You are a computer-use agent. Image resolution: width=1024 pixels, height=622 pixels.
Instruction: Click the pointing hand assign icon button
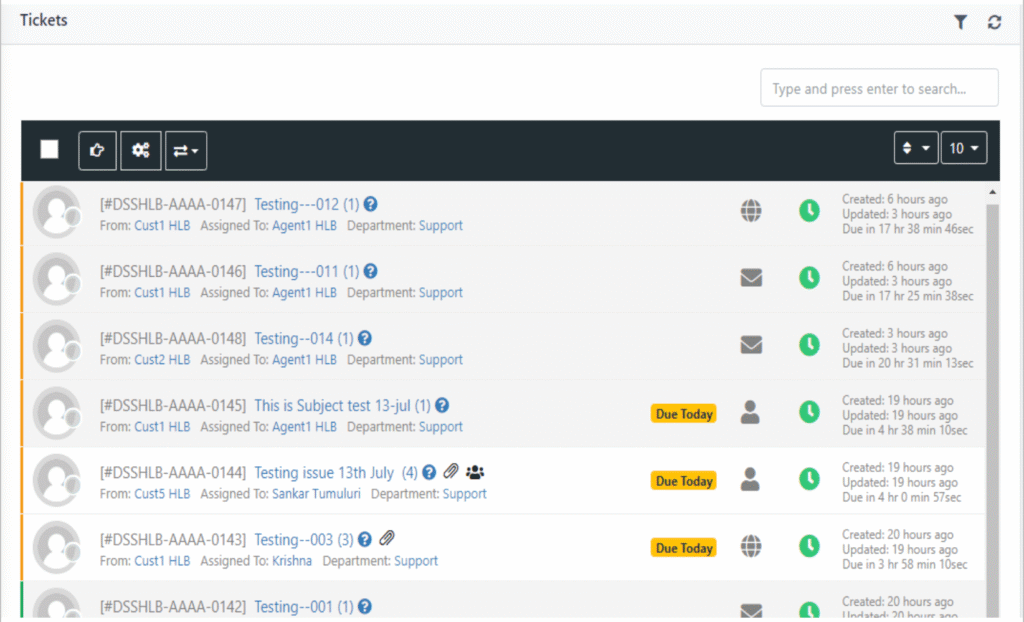(97, 150)
